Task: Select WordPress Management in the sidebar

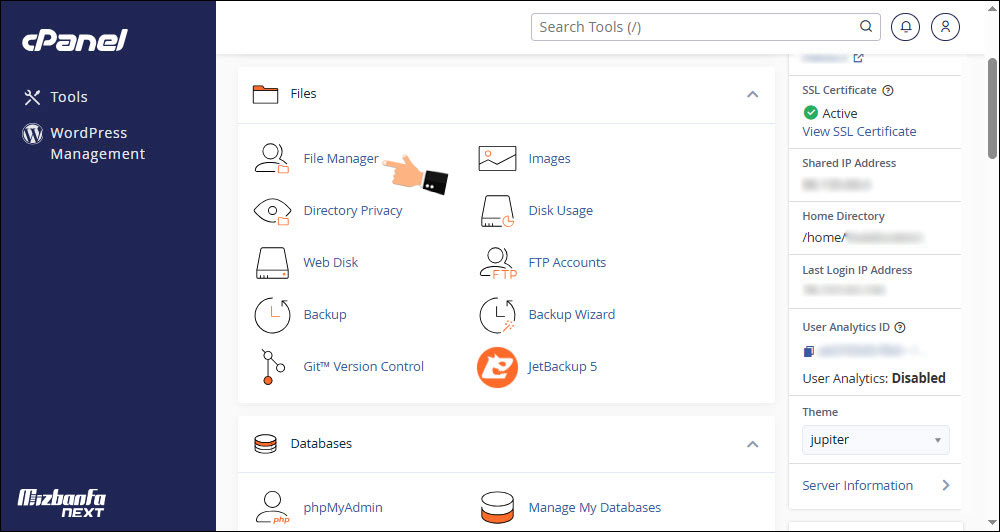Action: click(98, 144)
